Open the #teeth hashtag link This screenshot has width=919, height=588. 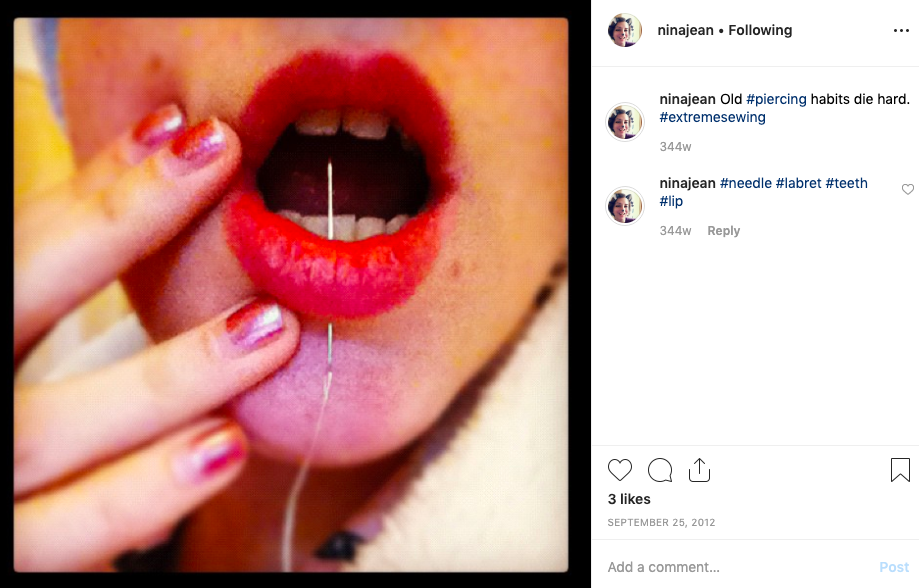tap(846, 183)
